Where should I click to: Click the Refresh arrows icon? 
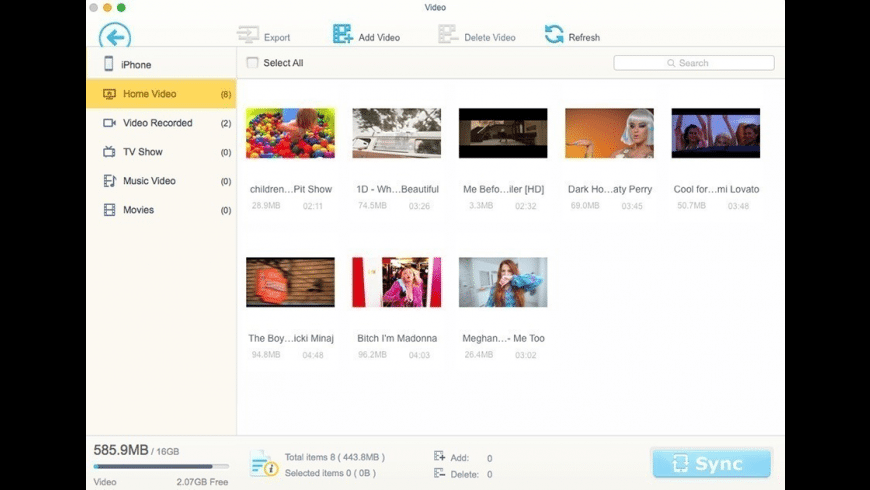tap(554, 34)
